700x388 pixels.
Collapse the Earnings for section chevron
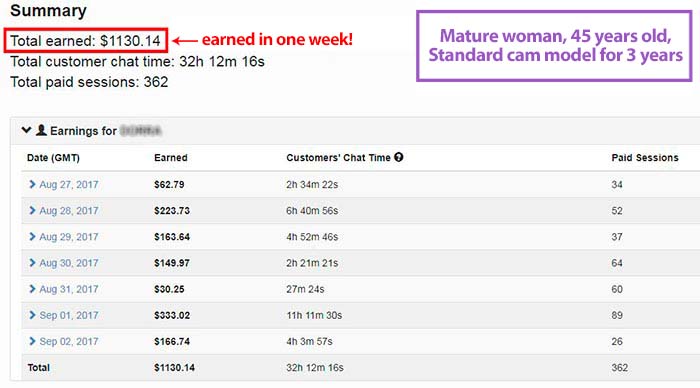coord(26,130)
